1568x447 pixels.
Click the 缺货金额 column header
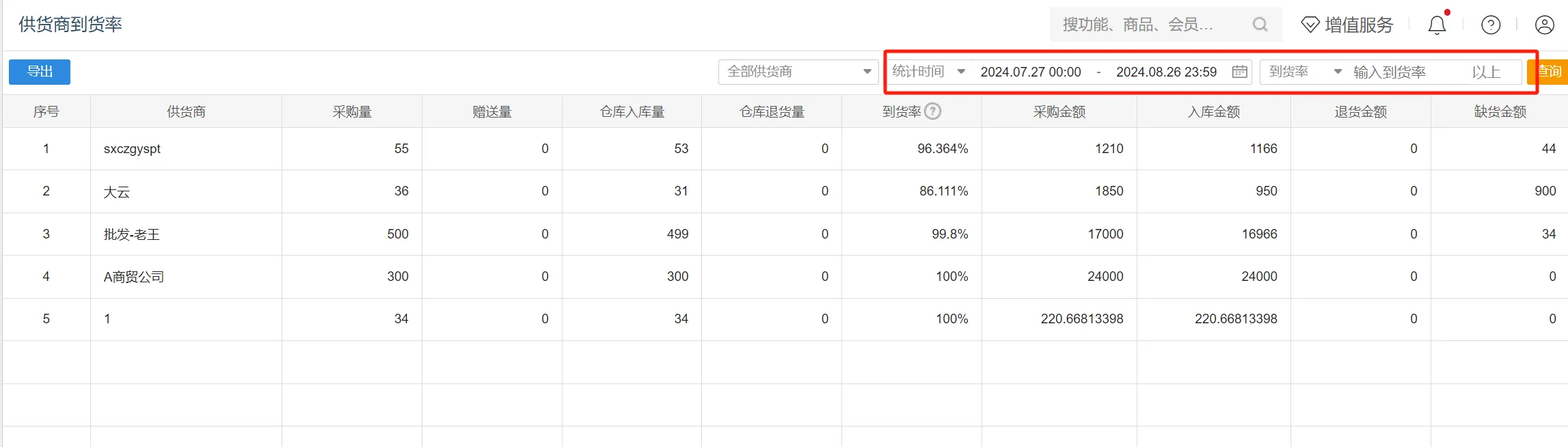click(x=1500, y=111)
